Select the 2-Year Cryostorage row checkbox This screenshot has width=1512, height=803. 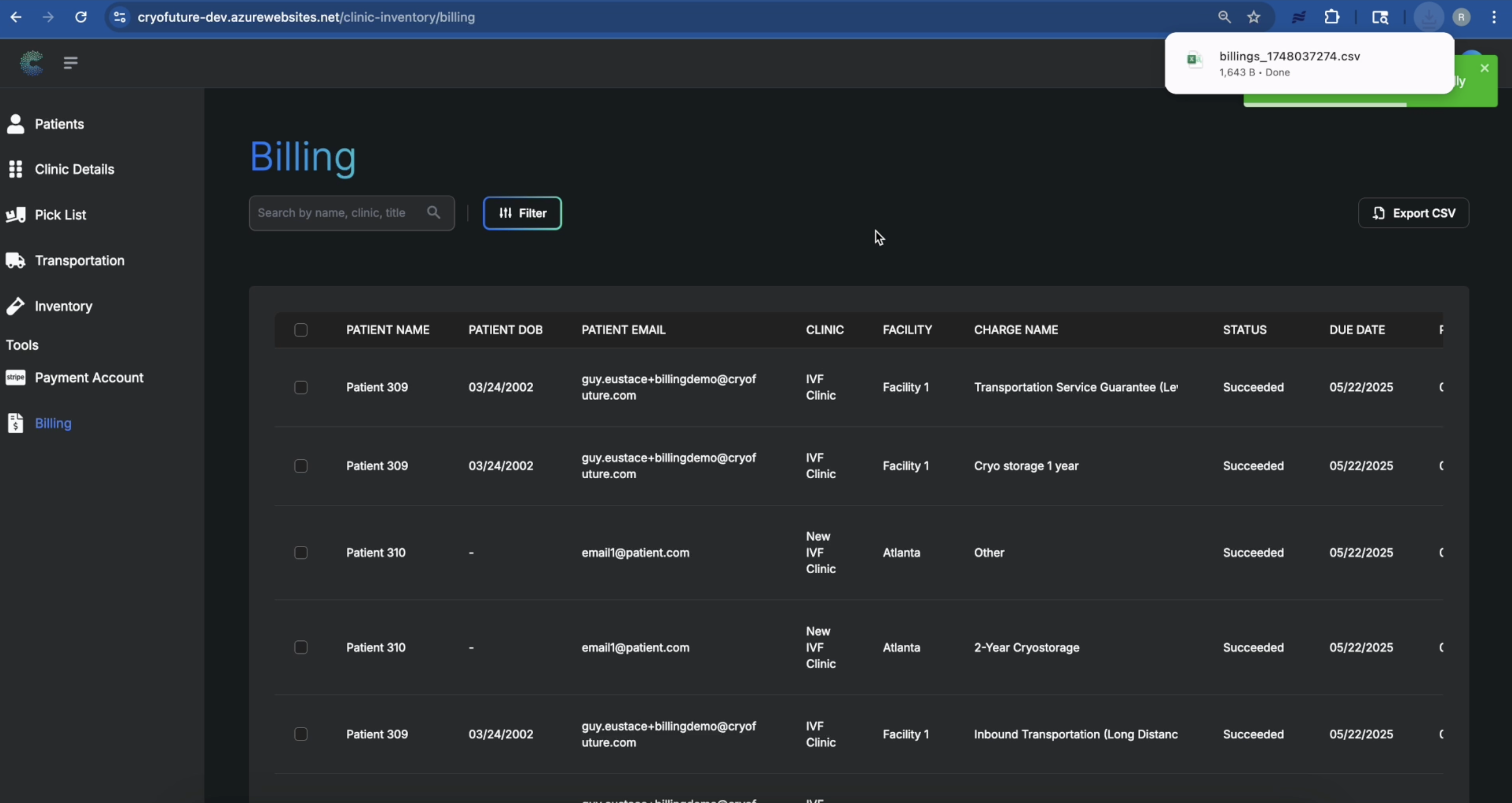click(301, 647)
